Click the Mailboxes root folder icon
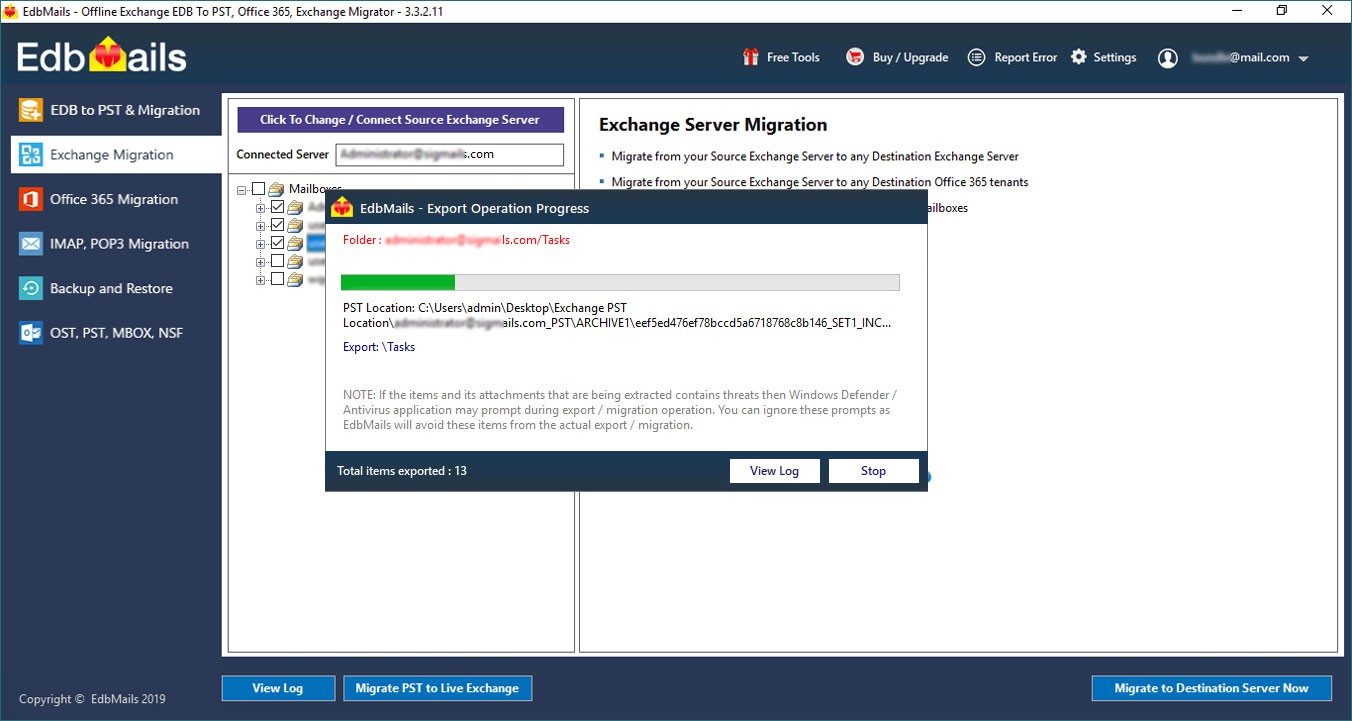The image size is (1352, 721). [x=277, y=189]
